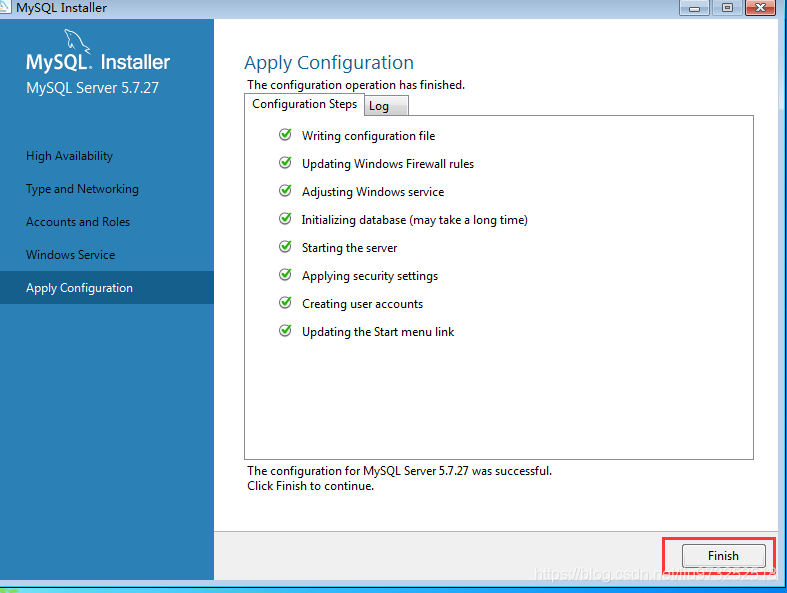The width and height of the screenshot is (787, 593).
Task: Click 'Writing configuration file' step text
Action: tap(368, 136)
